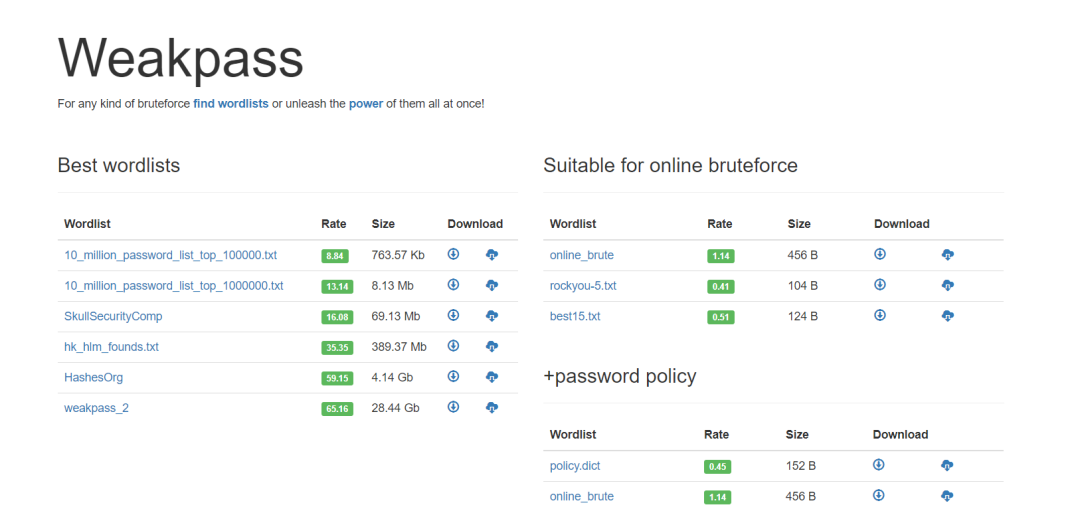Open online_brute link in Suitable for online bruteforce table
This screenshot has width=1080, height=523.
(581, 255)
